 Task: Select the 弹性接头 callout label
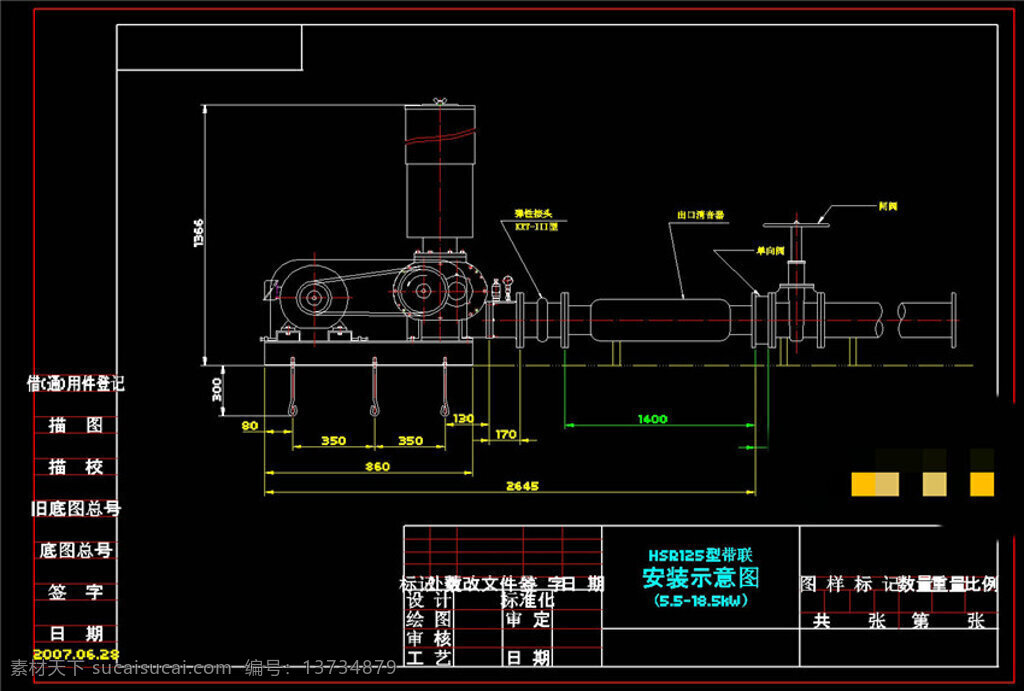tap(534, 214)
